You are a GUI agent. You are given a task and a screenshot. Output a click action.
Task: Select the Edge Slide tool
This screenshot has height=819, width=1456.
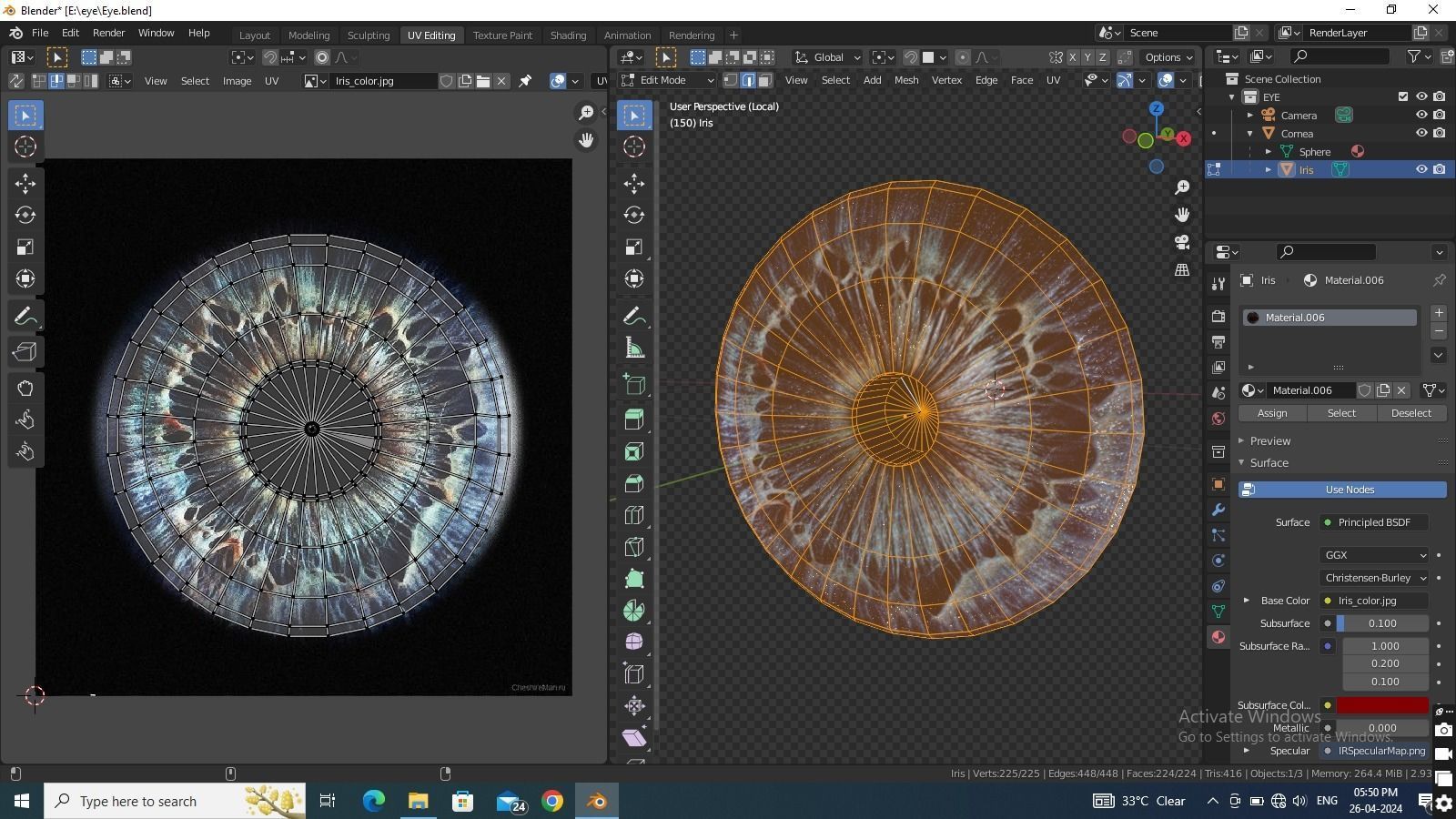(634, 673)
